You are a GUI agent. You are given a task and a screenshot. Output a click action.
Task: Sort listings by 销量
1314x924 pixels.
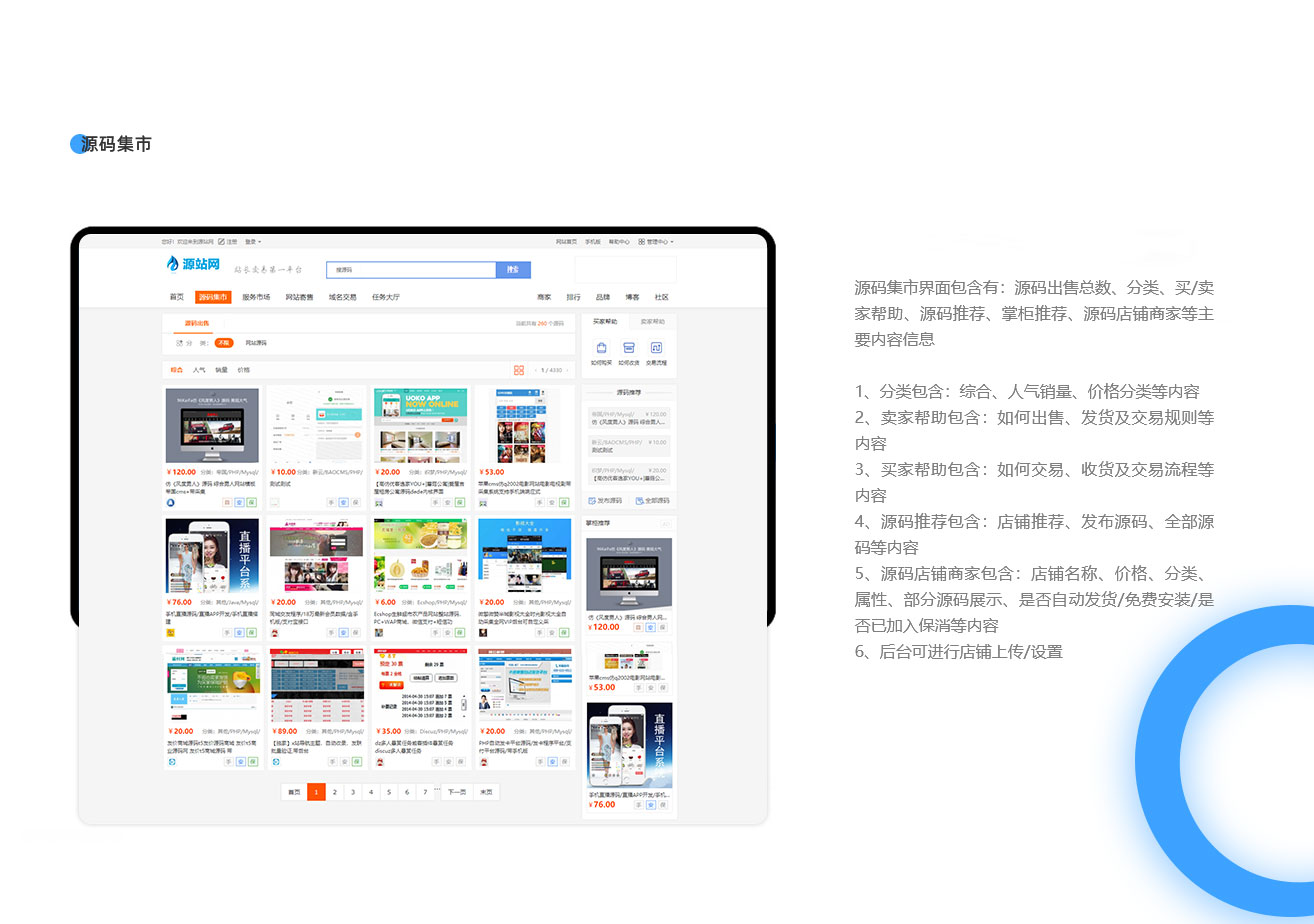pos(221,370)
